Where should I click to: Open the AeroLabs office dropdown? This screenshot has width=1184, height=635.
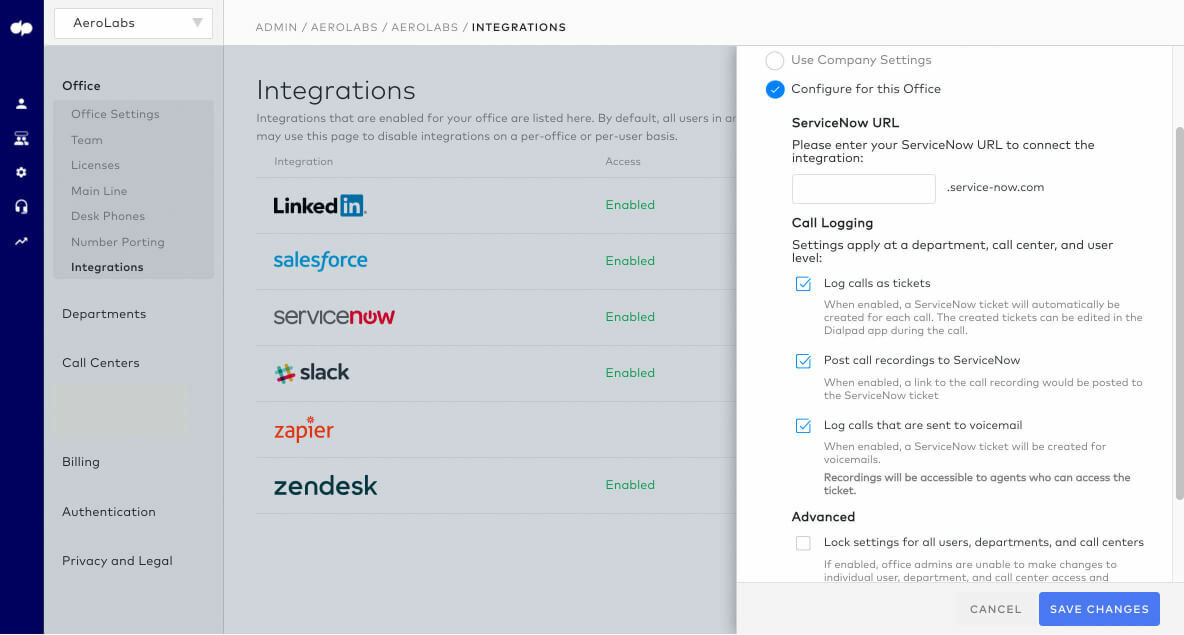134,23
